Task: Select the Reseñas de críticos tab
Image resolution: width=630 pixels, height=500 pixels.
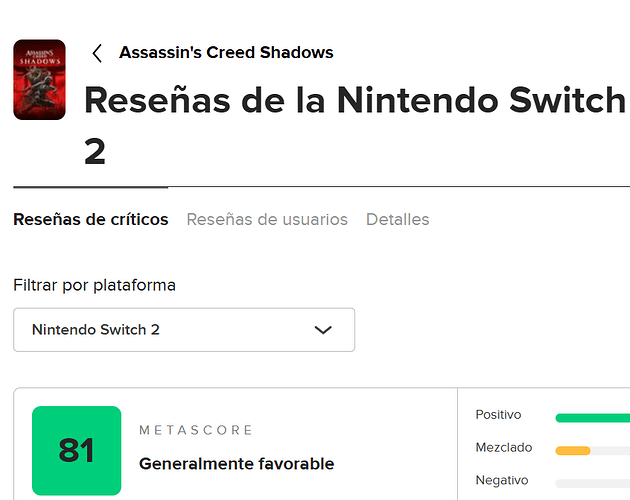Action: point(91,219)
